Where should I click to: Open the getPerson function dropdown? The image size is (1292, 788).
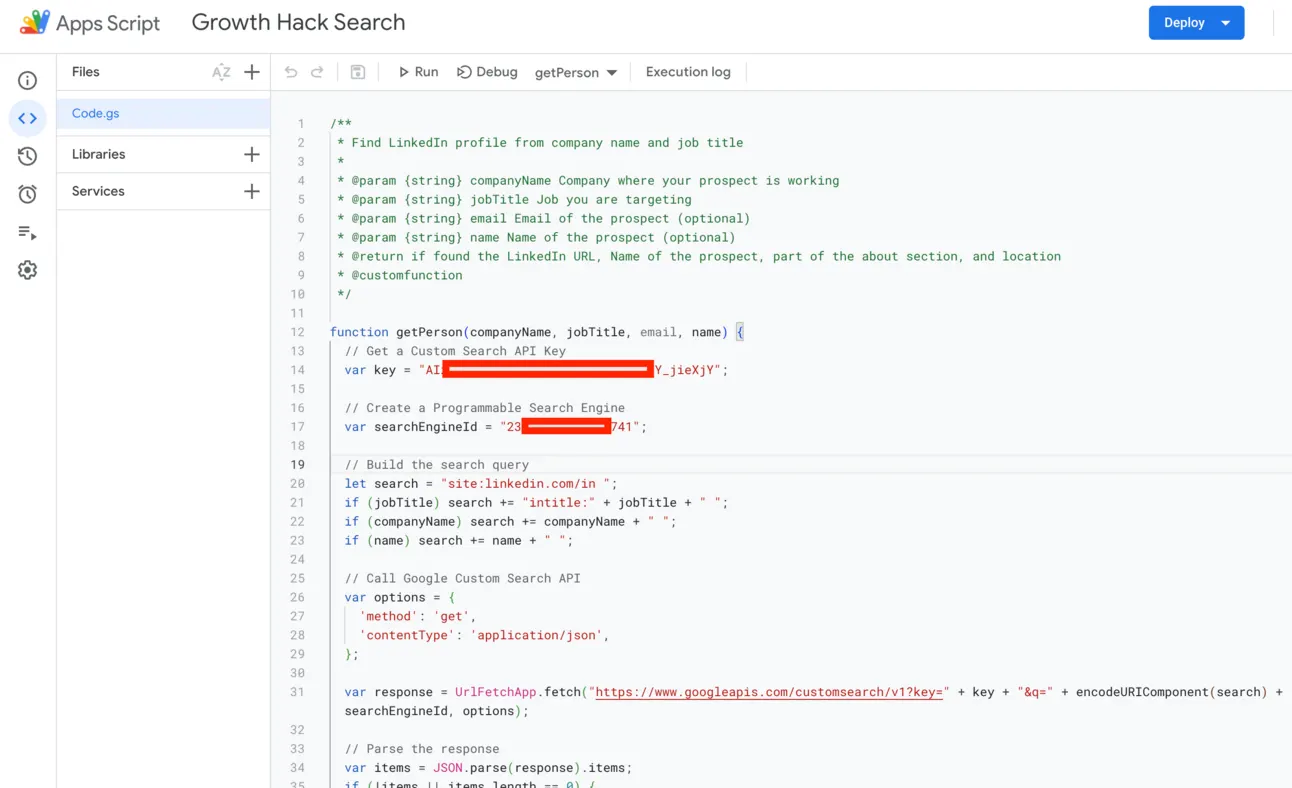click(576, 72)
